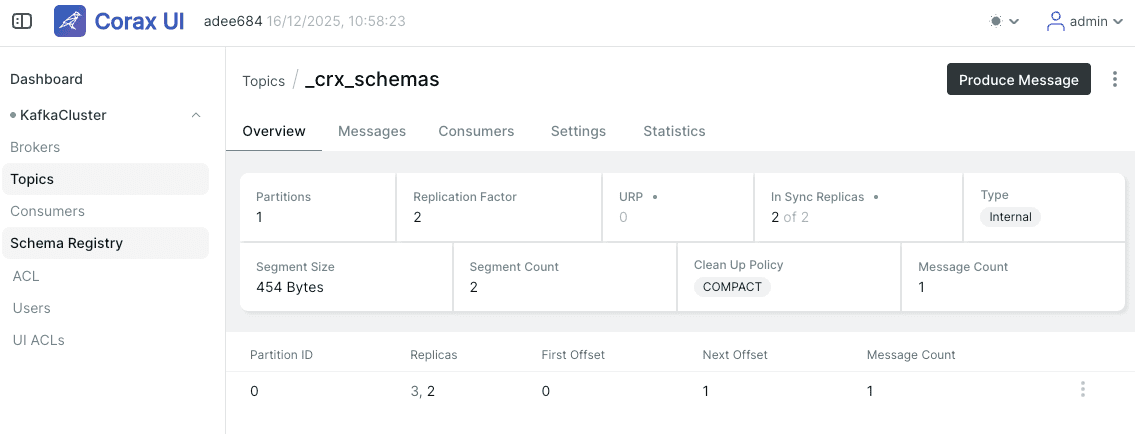1135x434 pixels.
Task: Open ACL in the sidebar
Action: (x=26, y=276)
